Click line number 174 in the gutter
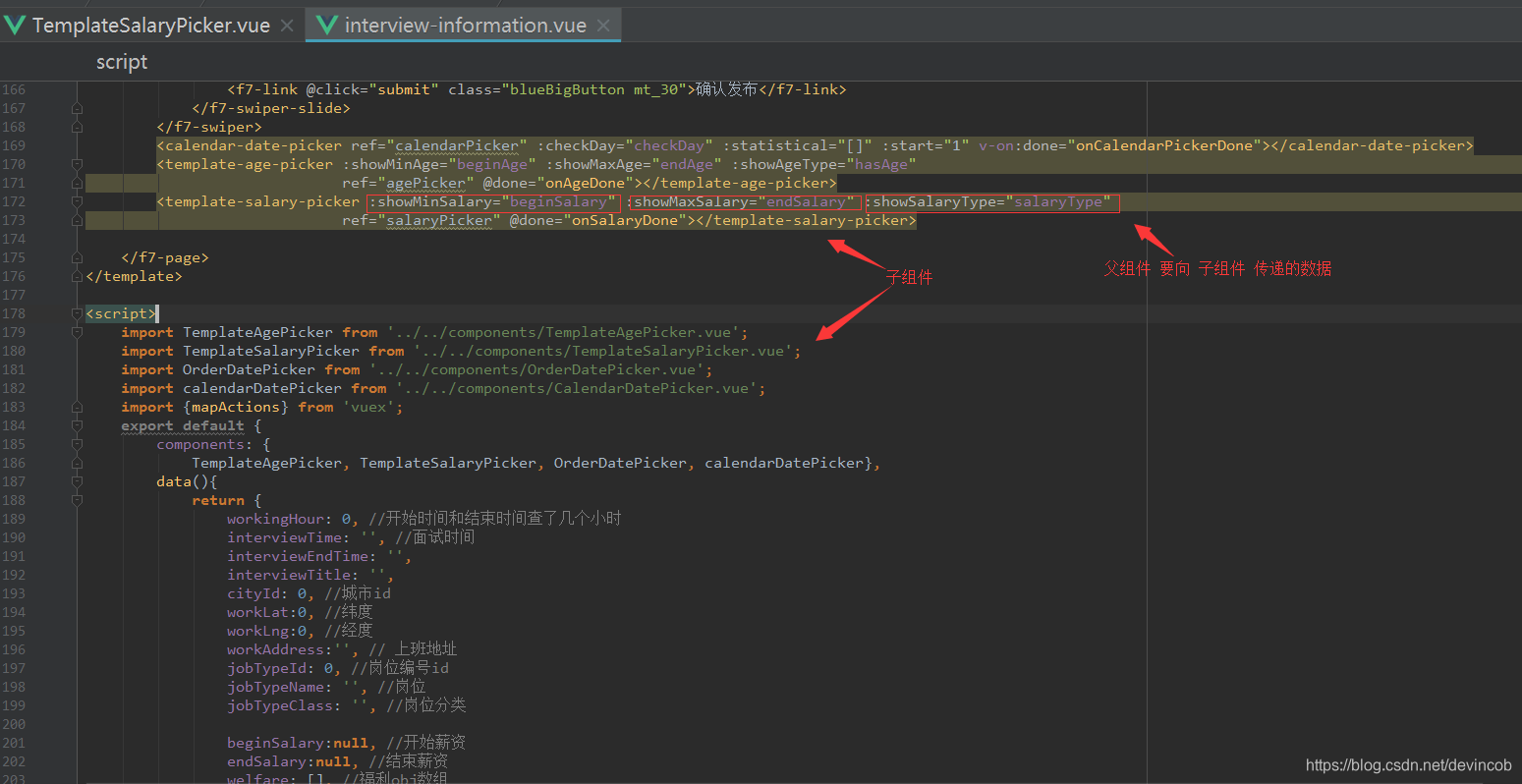Screen dimensions: 1522x784 [x=14, y=239]
